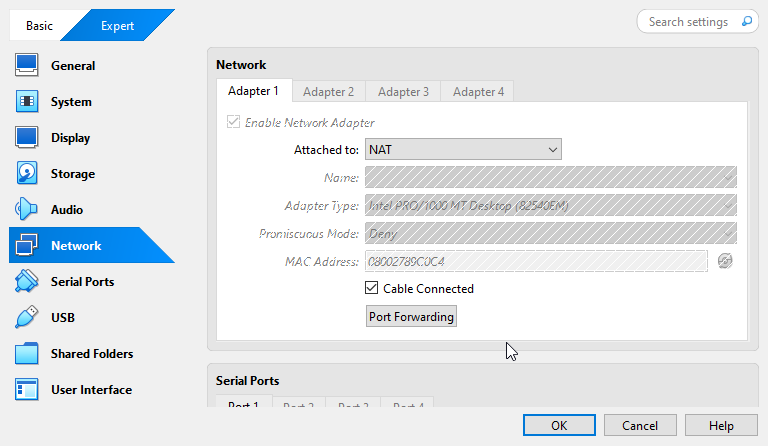Select the Adapter 1 tab
This screenshot has height=446, width=768.
click(x=254, y=91)
